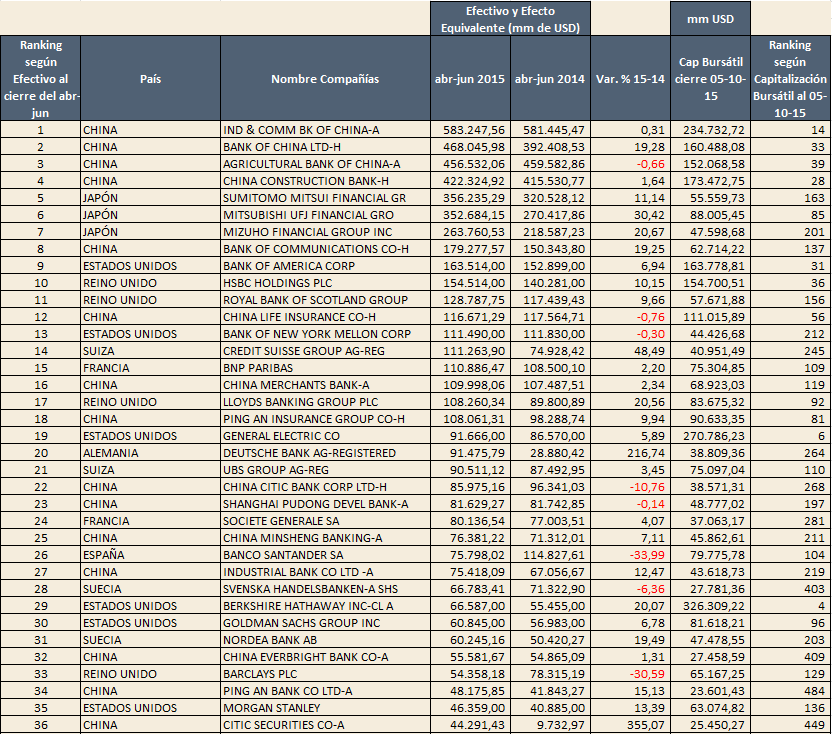The width and height of the screenshot is (832, 734).
Task: Click 'CHINA CONSTRUCTION BANK-H' company cell
Action: (325, 181)
